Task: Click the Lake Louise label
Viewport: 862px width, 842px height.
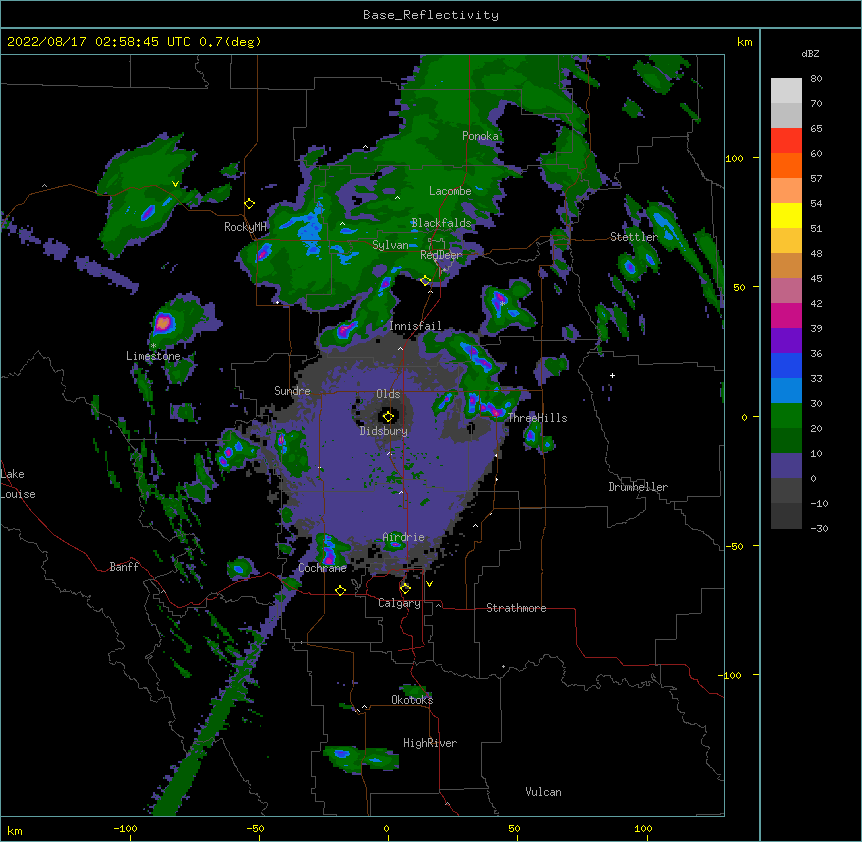Action: point(16,484)
